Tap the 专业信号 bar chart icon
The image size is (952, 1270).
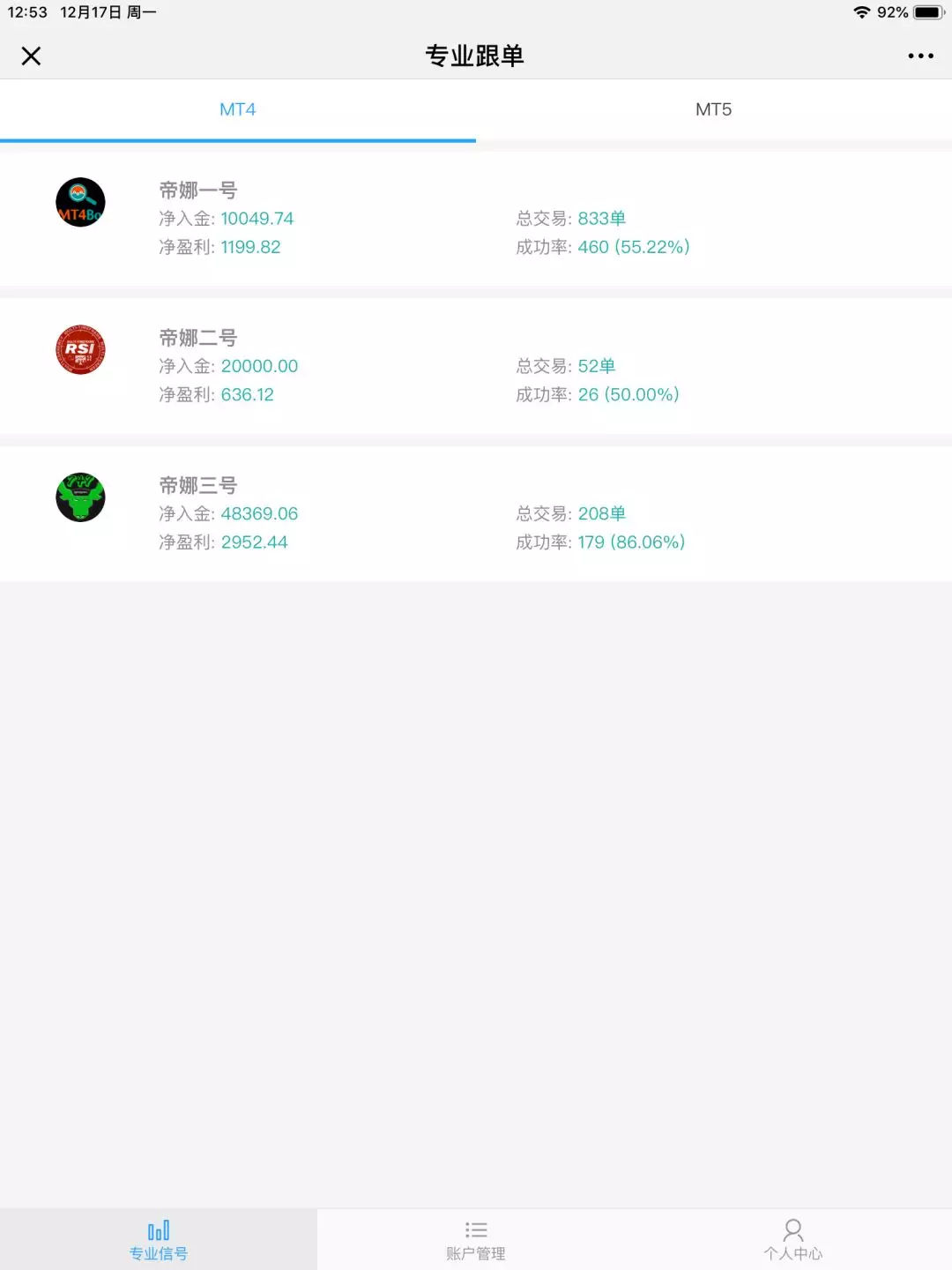click(x=159, y=1230)
